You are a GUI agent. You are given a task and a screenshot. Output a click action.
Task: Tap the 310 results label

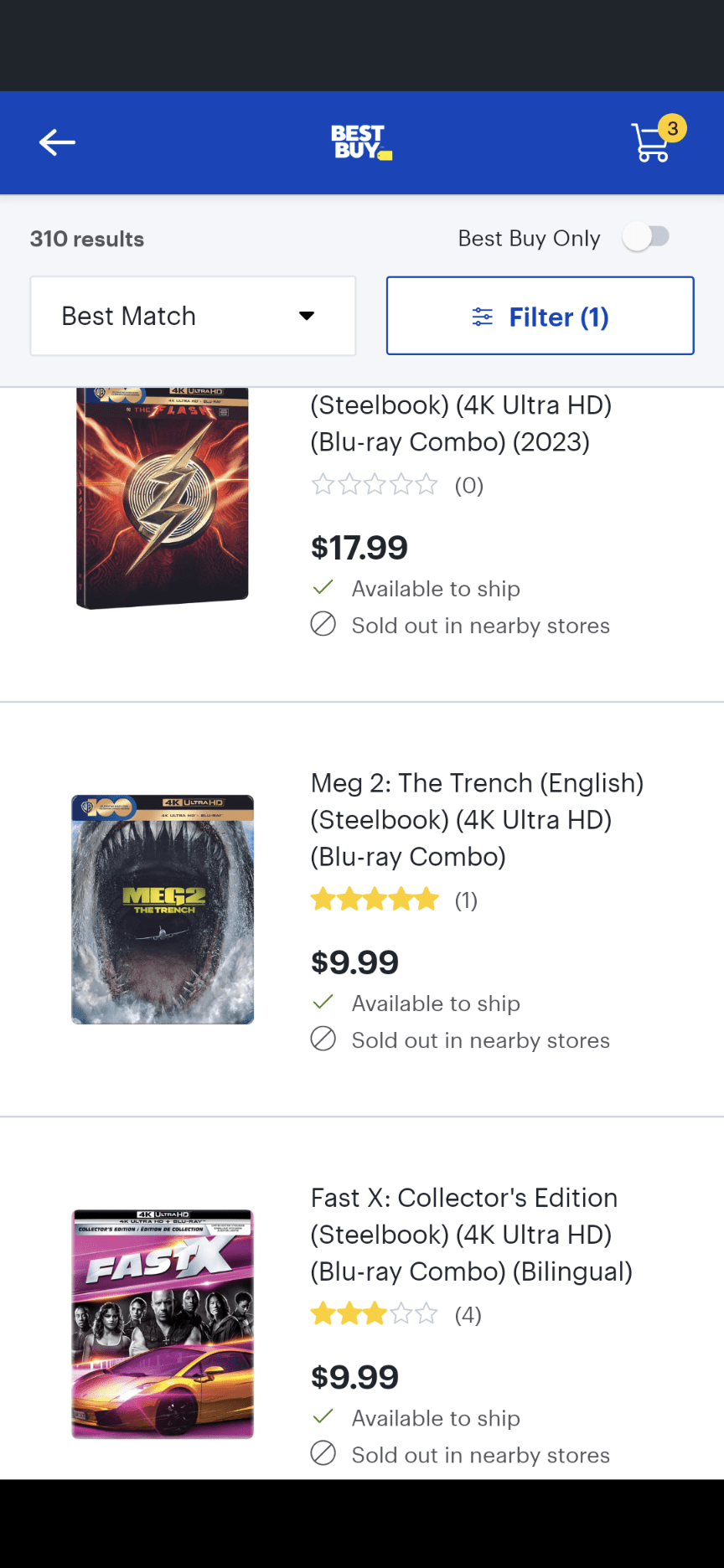[86, 239]
